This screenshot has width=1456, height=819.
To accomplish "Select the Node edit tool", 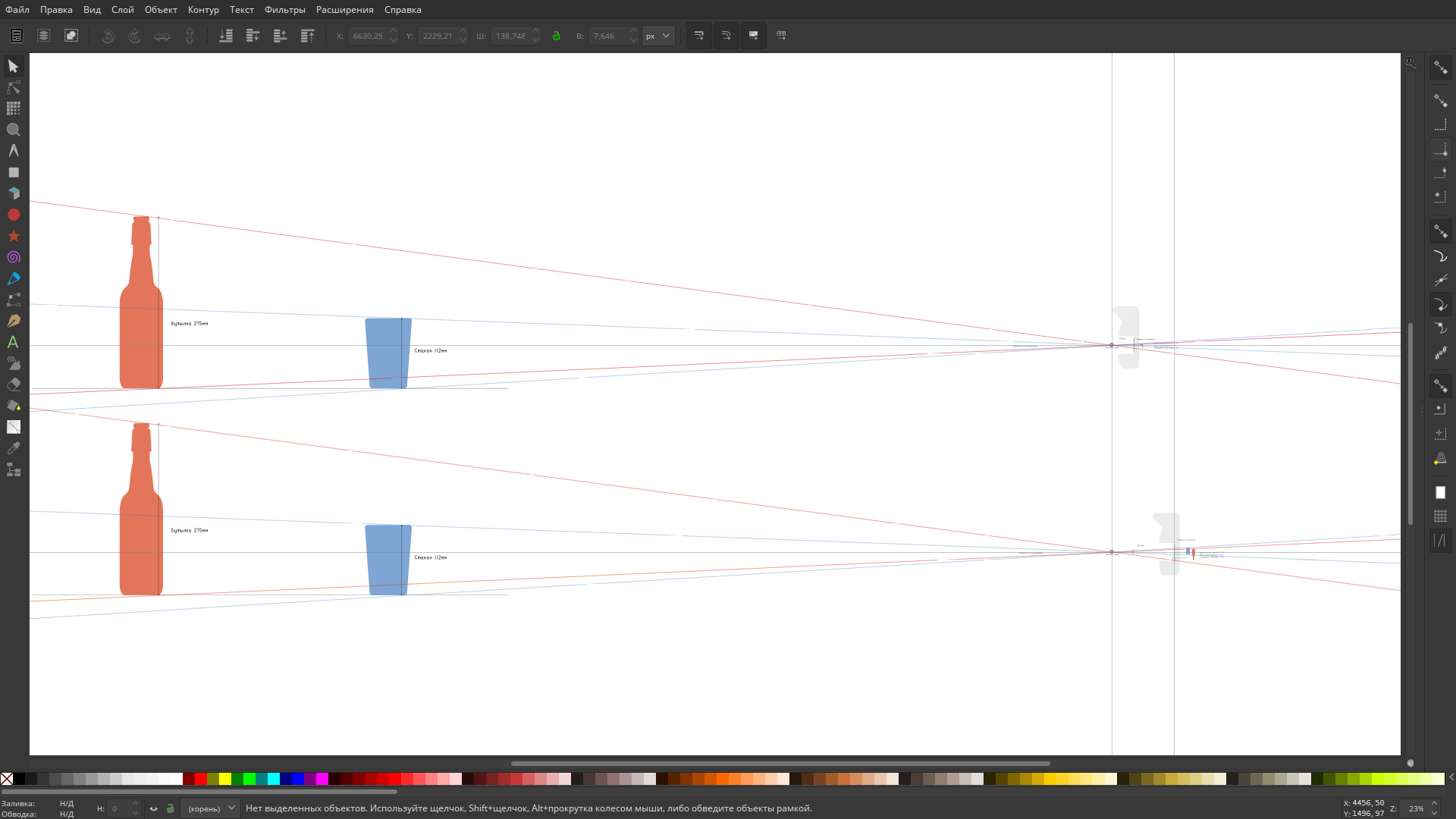I will click(13, 88).
